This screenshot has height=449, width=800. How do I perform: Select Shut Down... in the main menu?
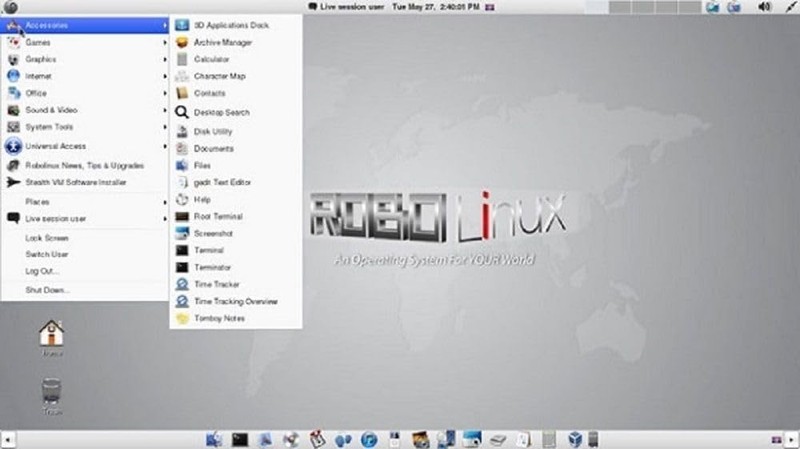[86, 290]
